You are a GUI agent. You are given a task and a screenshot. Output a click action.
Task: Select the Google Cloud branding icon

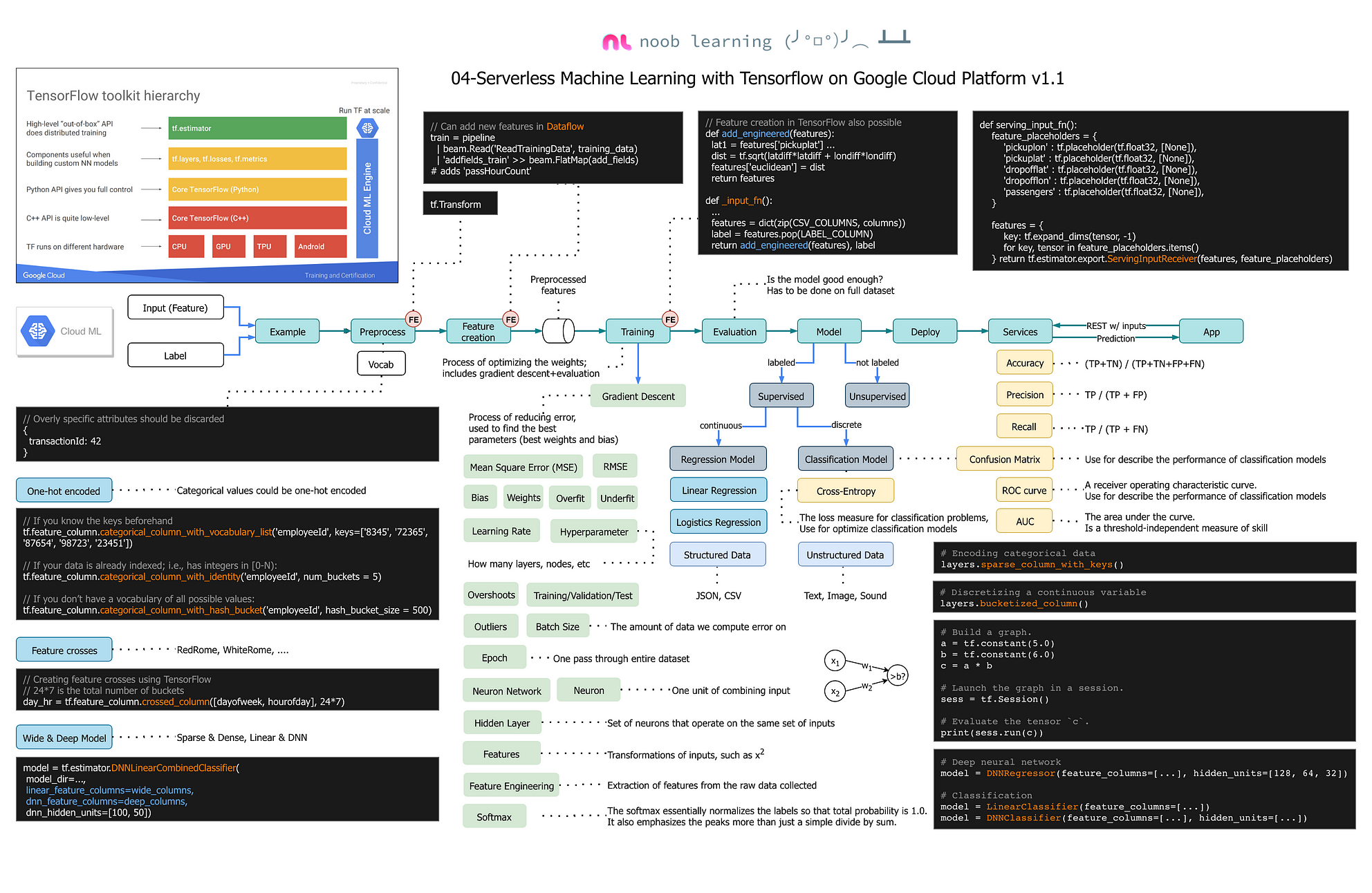pyautogui.click(x=40, y=334)
